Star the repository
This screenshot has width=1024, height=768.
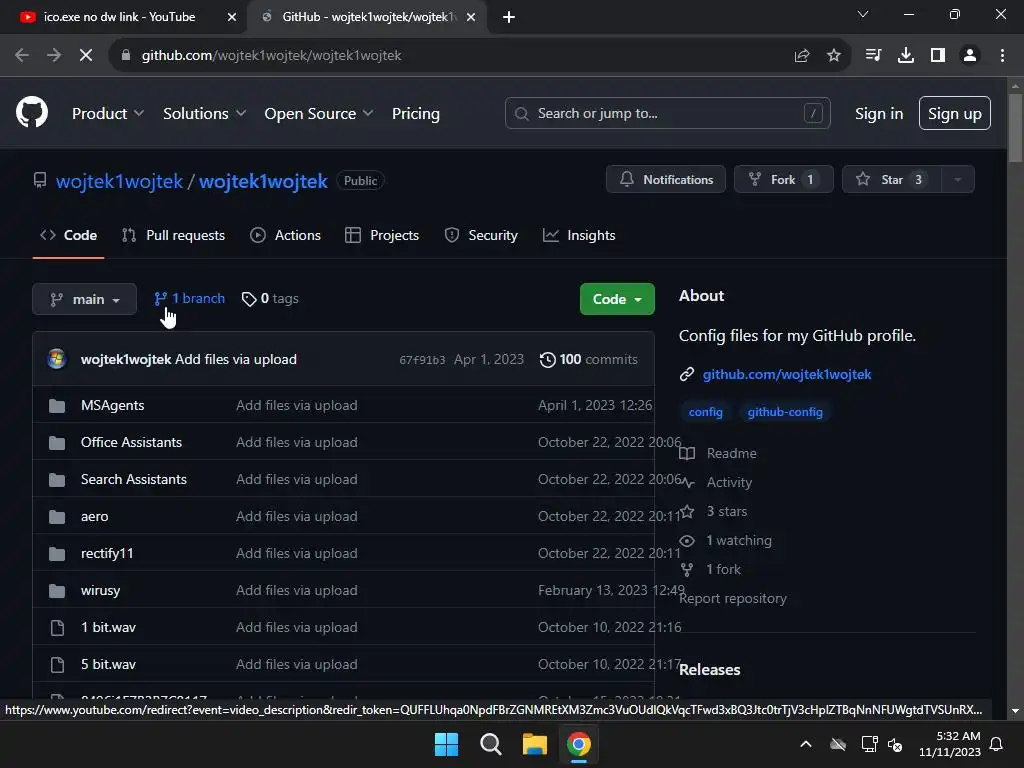tap(891, 179)
